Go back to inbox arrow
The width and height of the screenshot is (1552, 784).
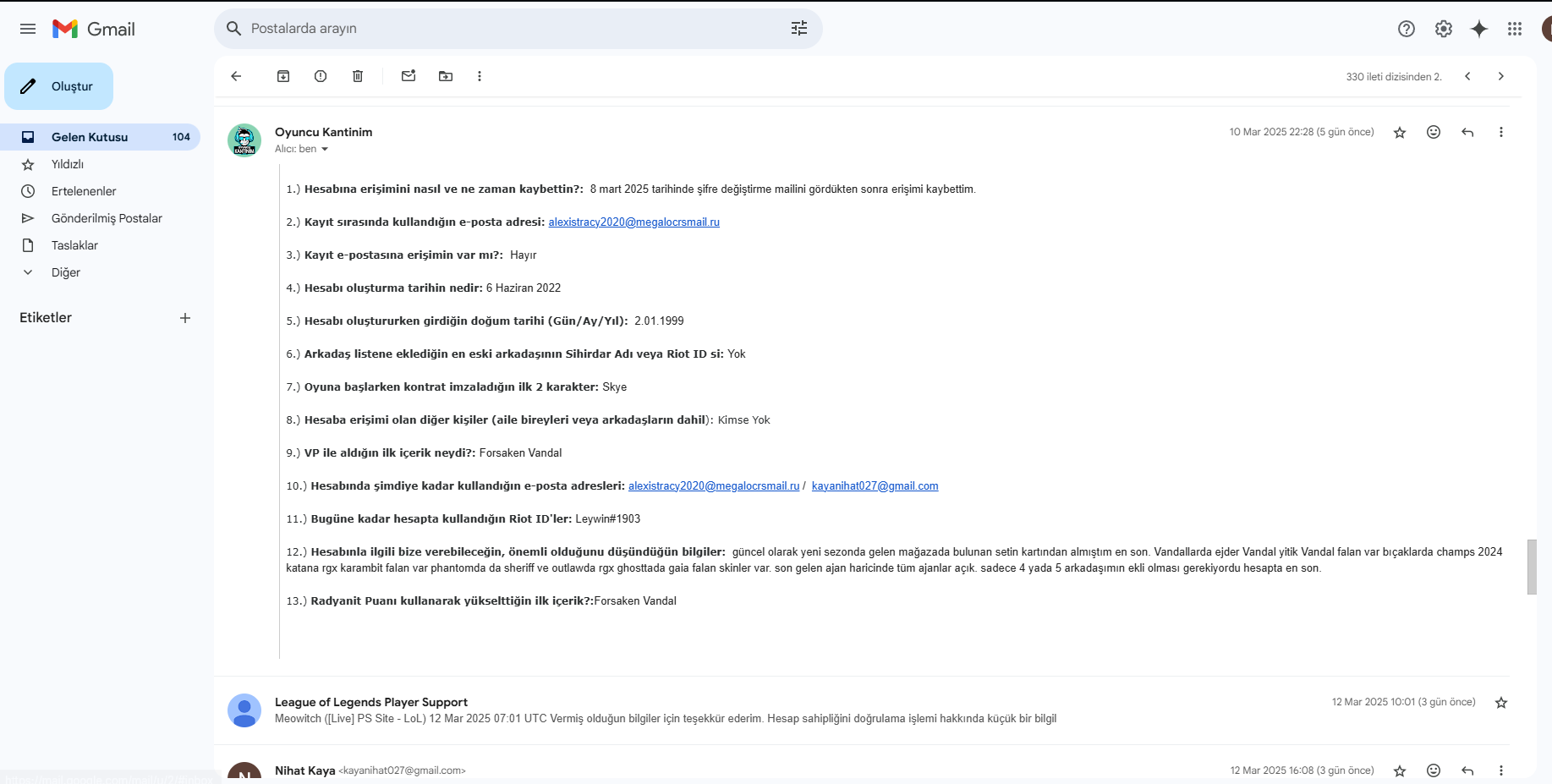236,76
